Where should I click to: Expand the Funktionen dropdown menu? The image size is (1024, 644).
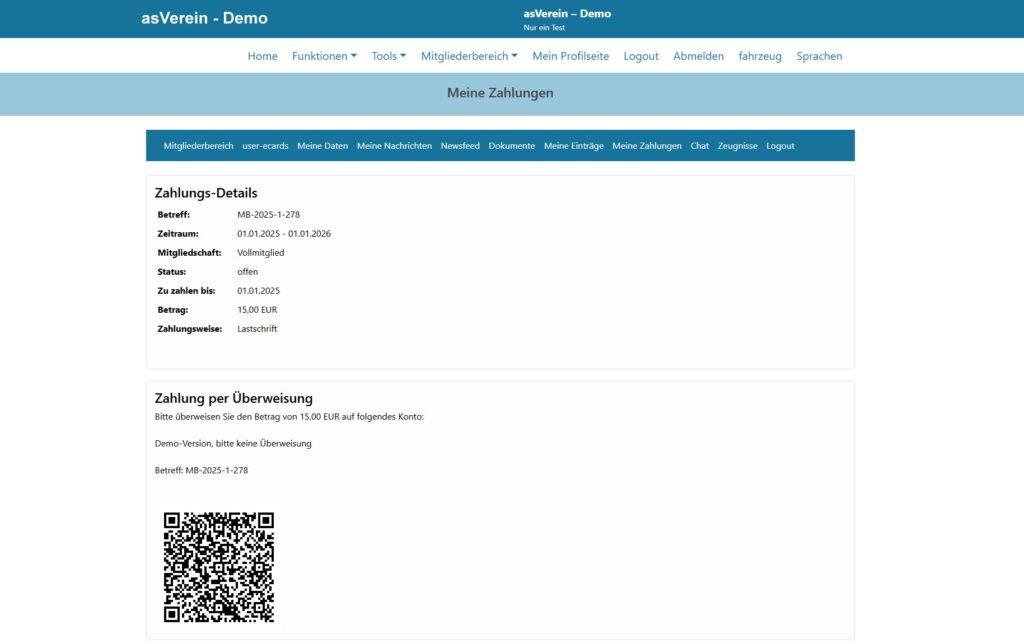pyautogui.click(x=325, y=56)
